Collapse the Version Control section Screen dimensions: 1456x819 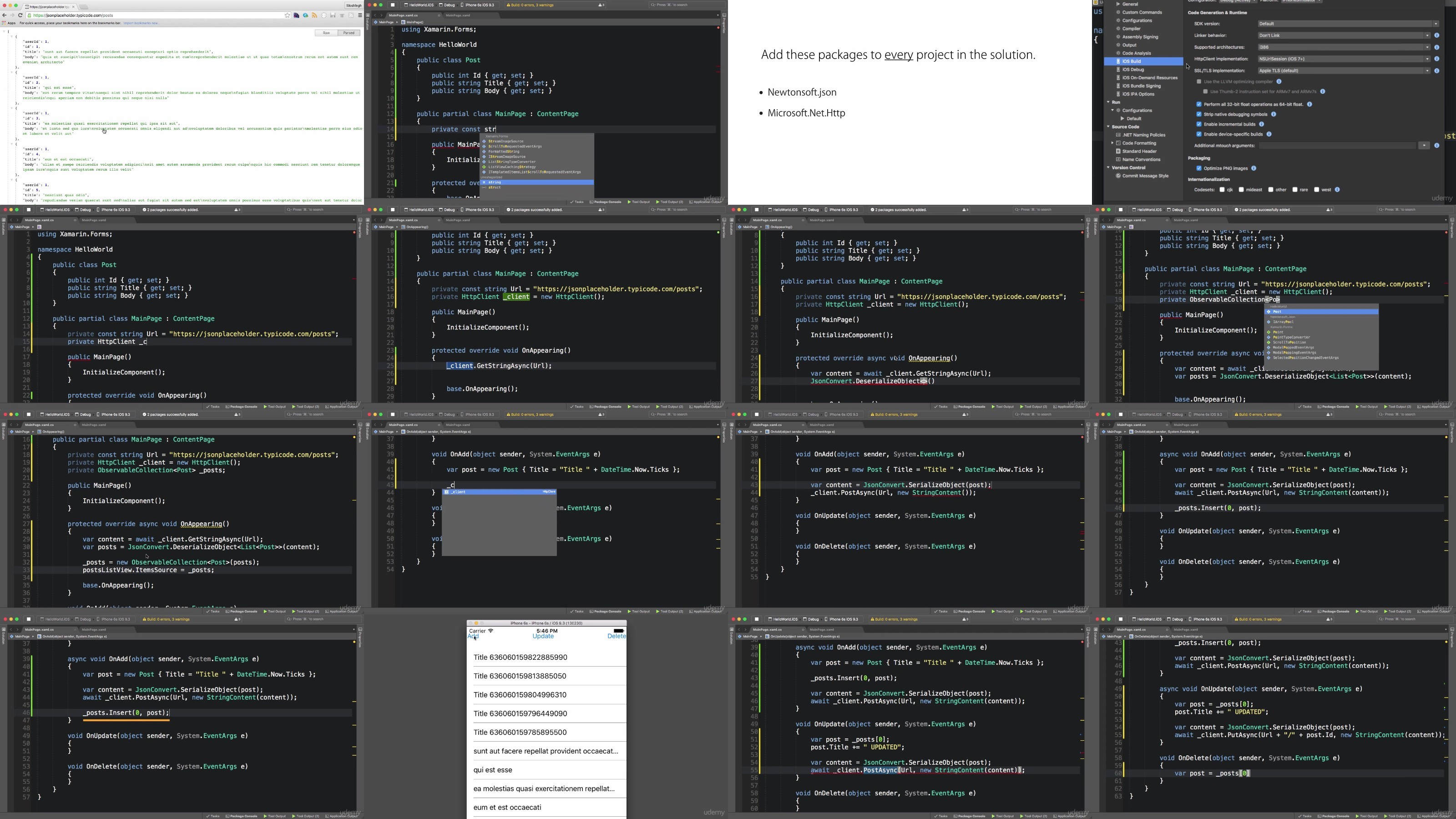click(x=1108, y=168)
